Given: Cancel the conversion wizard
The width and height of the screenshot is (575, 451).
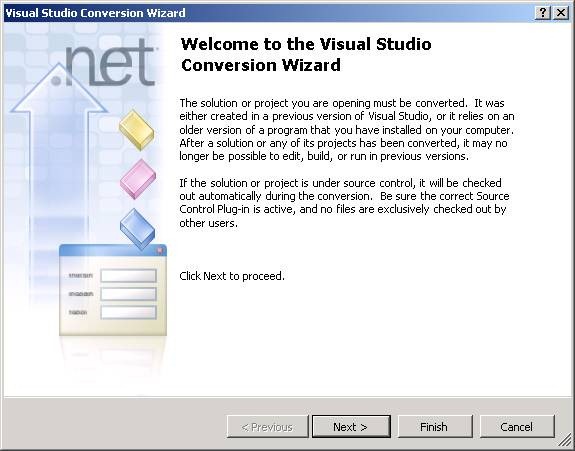Looking at the screenshot, I should [517, 427].
